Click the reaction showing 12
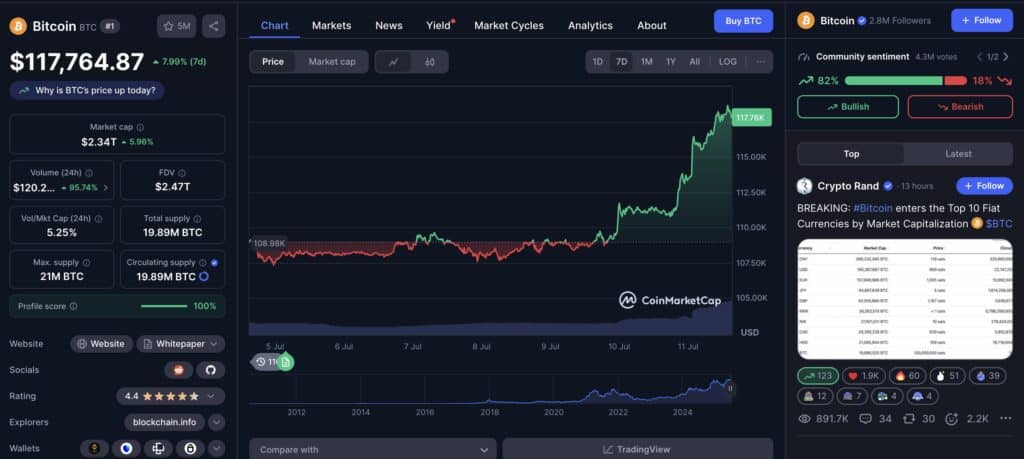Screen dimensions: 1024x459 coord(814,396)
